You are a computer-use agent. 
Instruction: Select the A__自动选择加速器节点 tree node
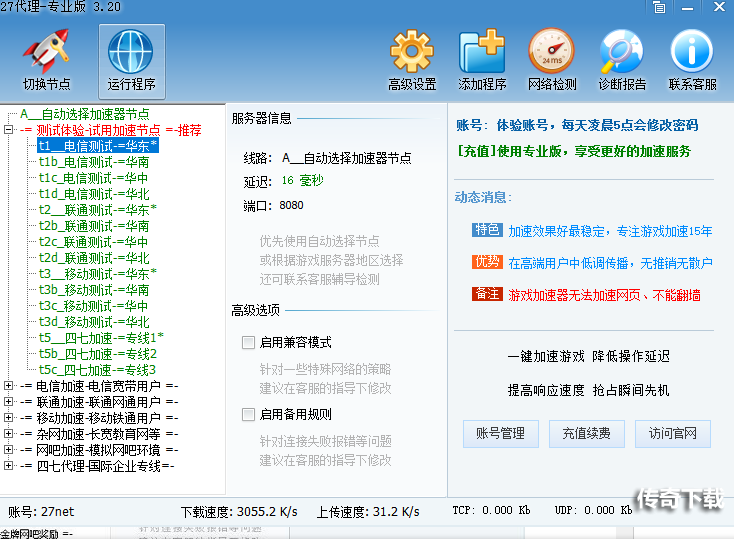click(x=85, y=114)
